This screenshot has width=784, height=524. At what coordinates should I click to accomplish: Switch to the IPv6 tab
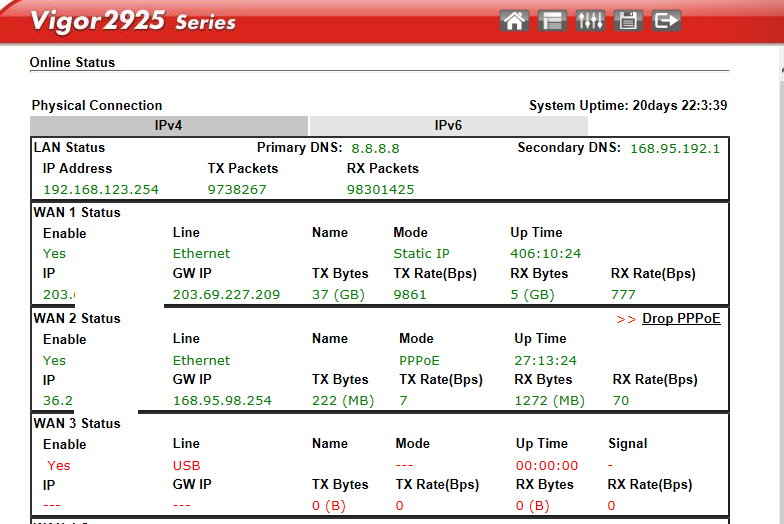click(448, 126)
